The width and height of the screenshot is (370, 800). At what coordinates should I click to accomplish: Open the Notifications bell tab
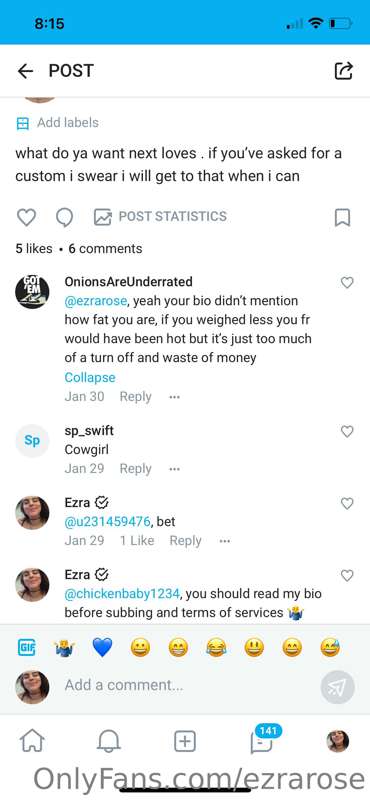point(108,741)
